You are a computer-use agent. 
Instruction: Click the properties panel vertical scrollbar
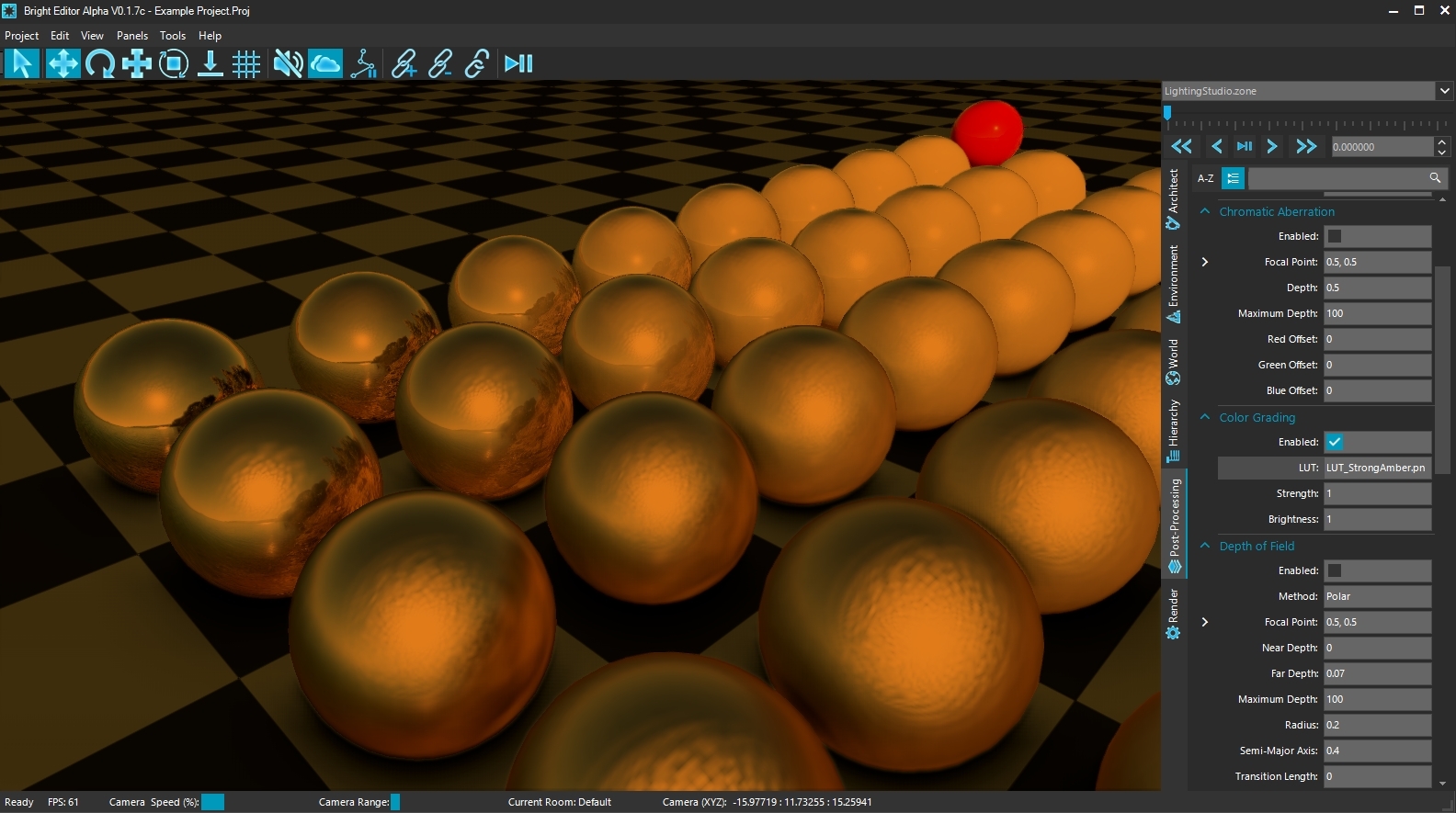[1442, 372]
